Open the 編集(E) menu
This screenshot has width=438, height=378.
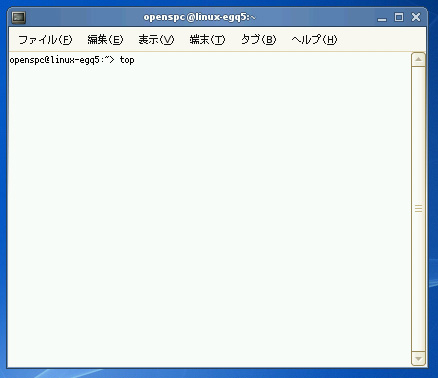[105, 40]
